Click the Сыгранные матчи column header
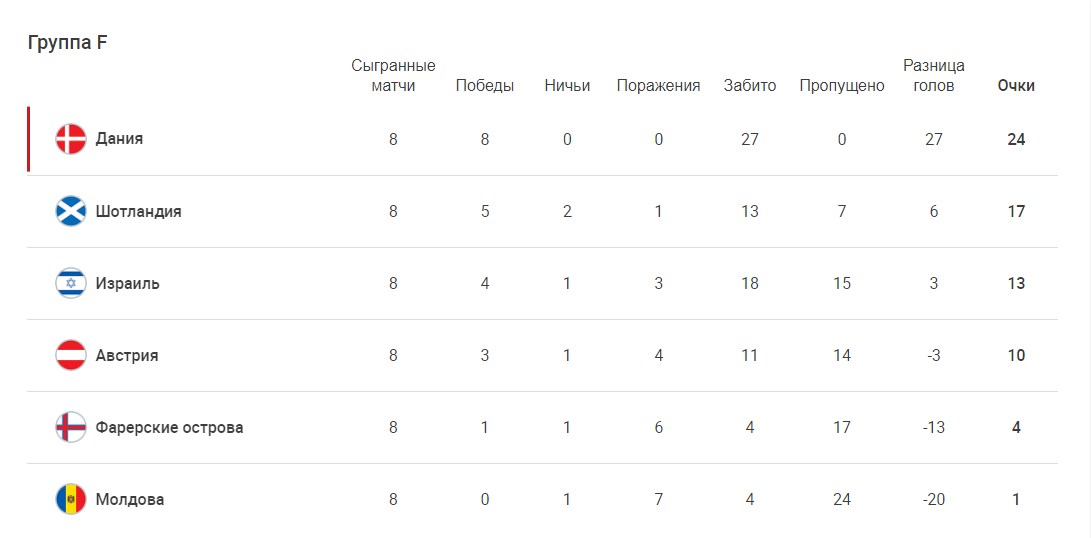Screen dimensions: 1091x538 tap(393, 76)
